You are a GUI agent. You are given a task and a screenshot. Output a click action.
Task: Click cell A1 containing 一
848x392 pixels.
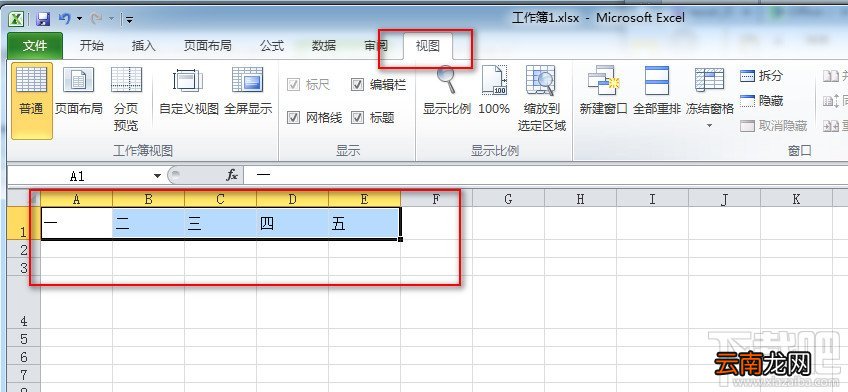click(76, 223)
